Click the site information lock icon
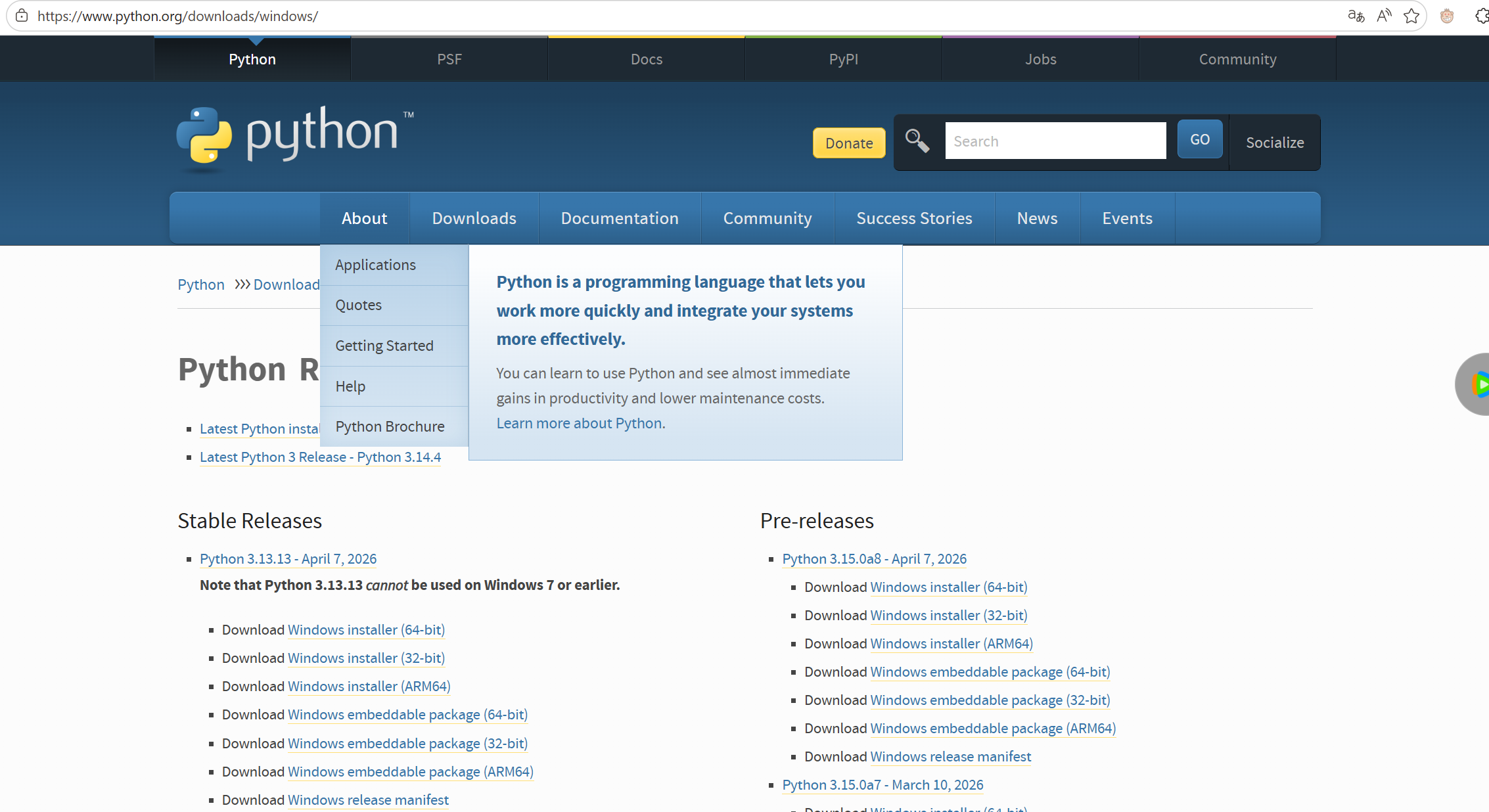Viewport: 1489px width, 812px height. pos(22,16)
